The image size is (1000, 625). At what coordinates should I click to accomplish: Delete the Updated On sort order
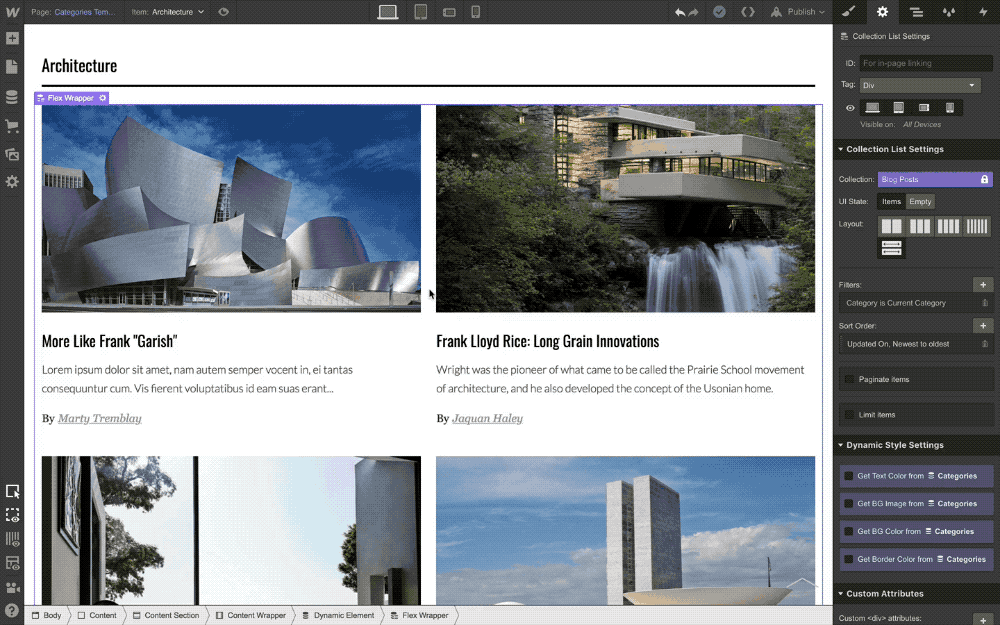[985, 344]
